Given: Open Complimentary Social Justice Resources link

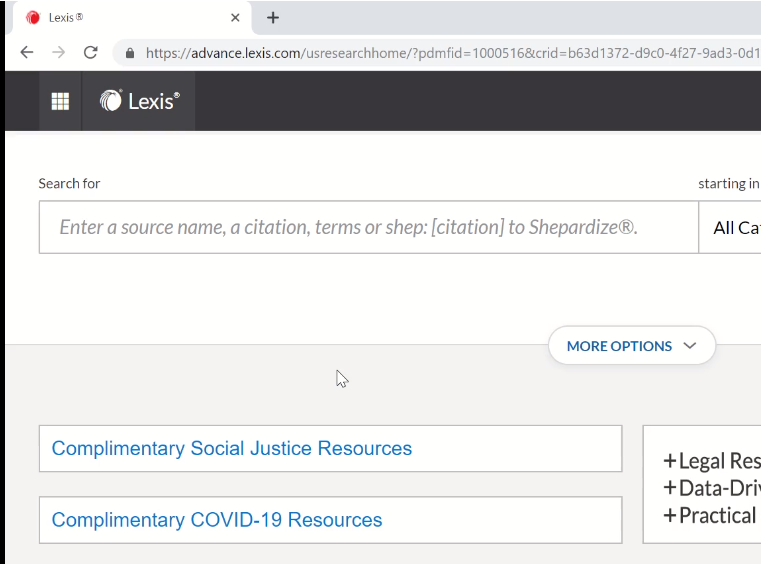Looking at the screenshot, I should tap(232, 448).
